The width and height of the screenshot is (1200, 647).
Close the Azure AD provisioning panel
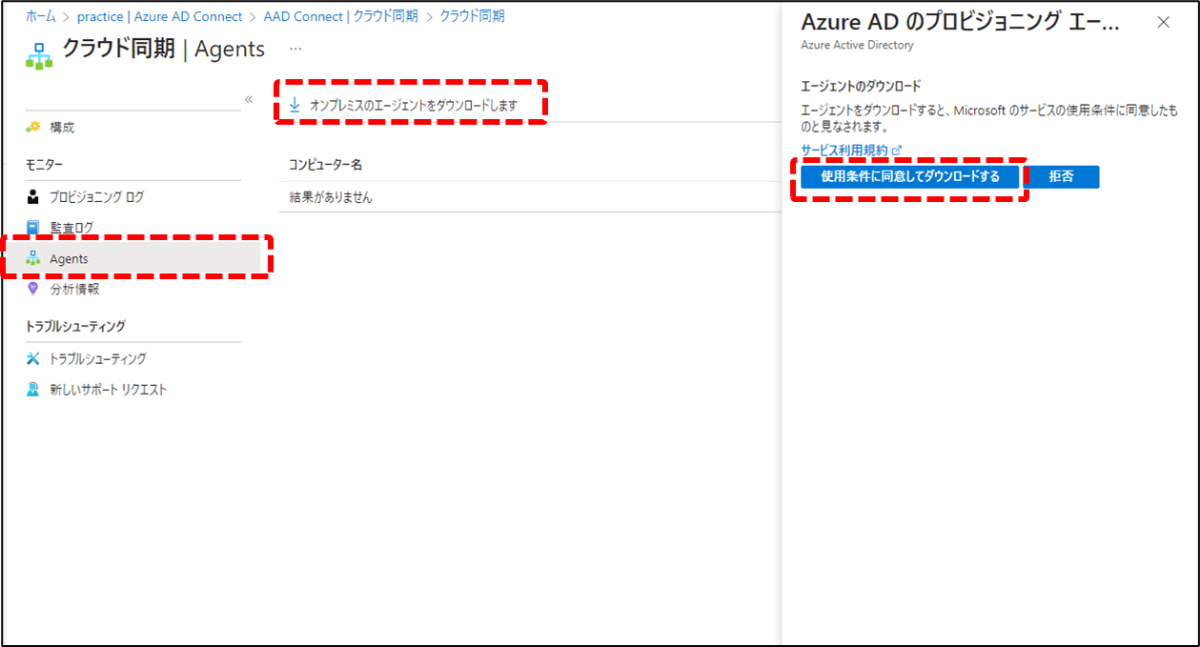(1163, 22)
